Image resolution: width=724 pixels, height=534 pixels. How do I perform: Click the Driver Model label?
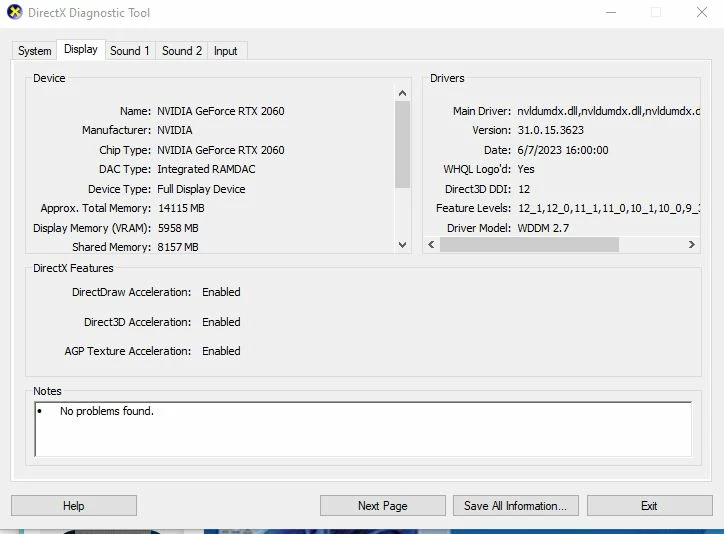[x=479, y=228]
